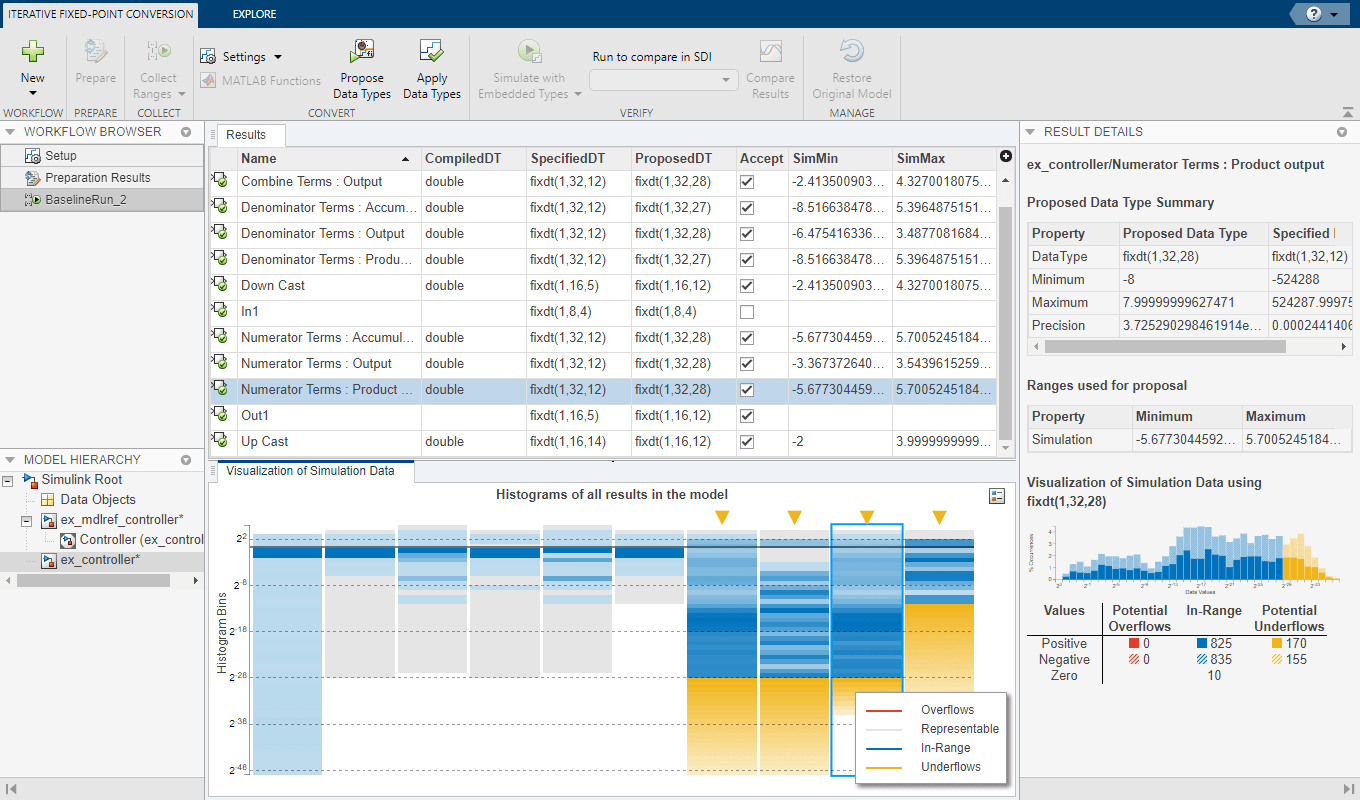
Task: Click the New workflow icon
Action: (x=32, y=53)
